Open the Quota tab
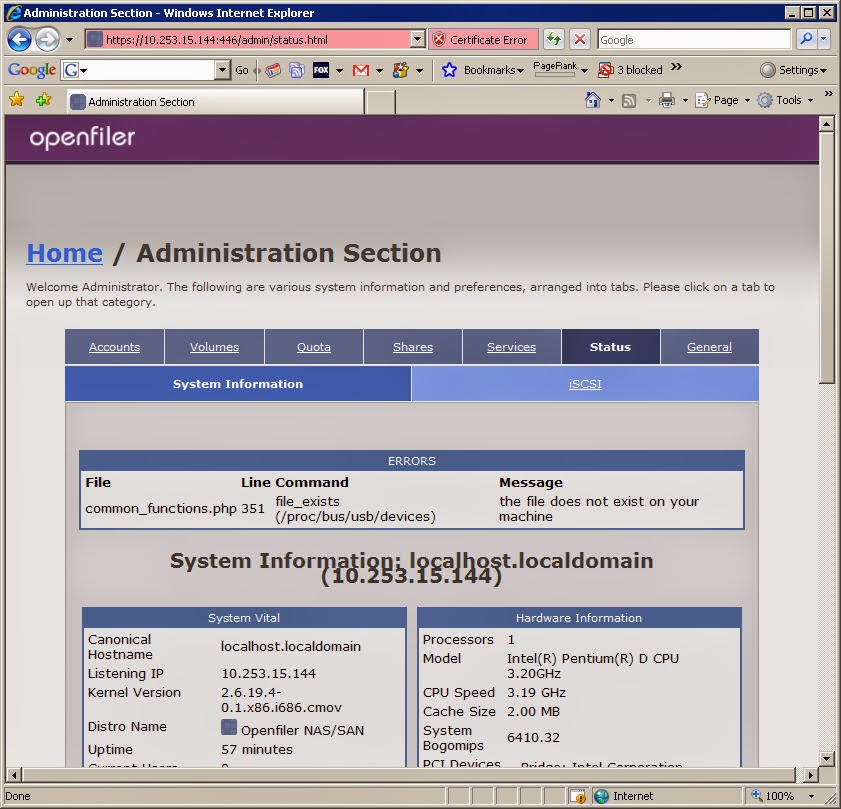Viewport: 841px width, 809px height. (314, 347)
